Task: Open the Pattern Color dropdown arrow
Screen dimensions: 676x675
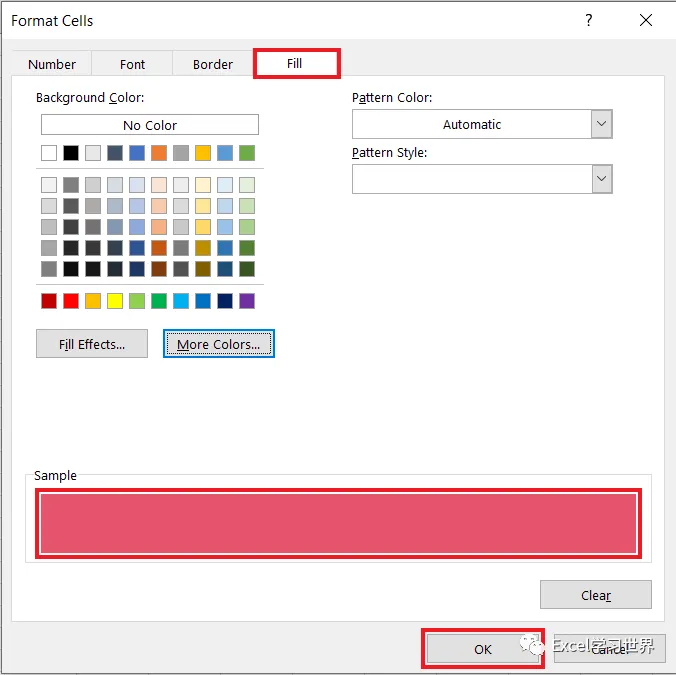Action: coord(601,124)
